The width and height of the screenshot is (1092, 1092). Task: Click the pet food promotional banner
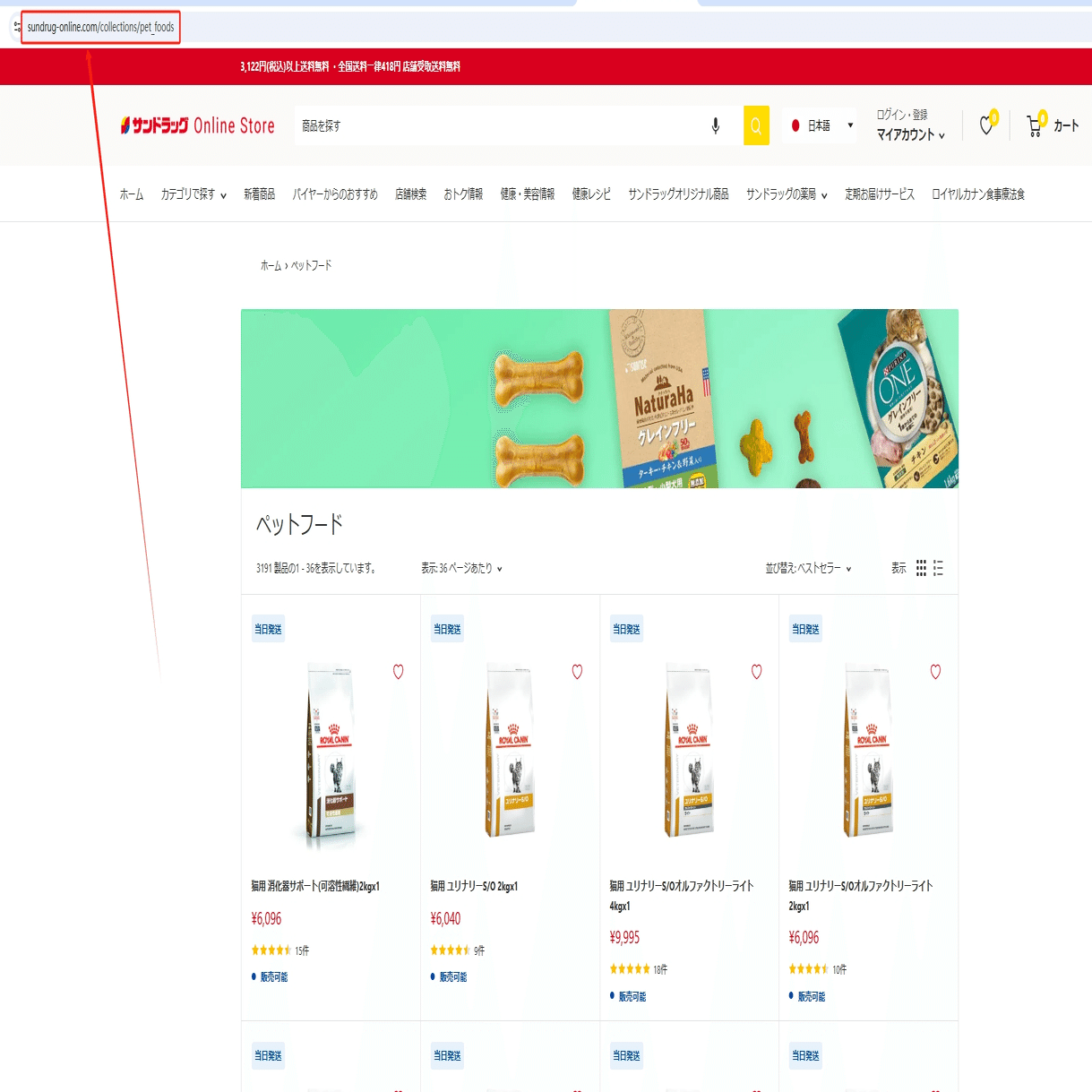click(599, 399)
